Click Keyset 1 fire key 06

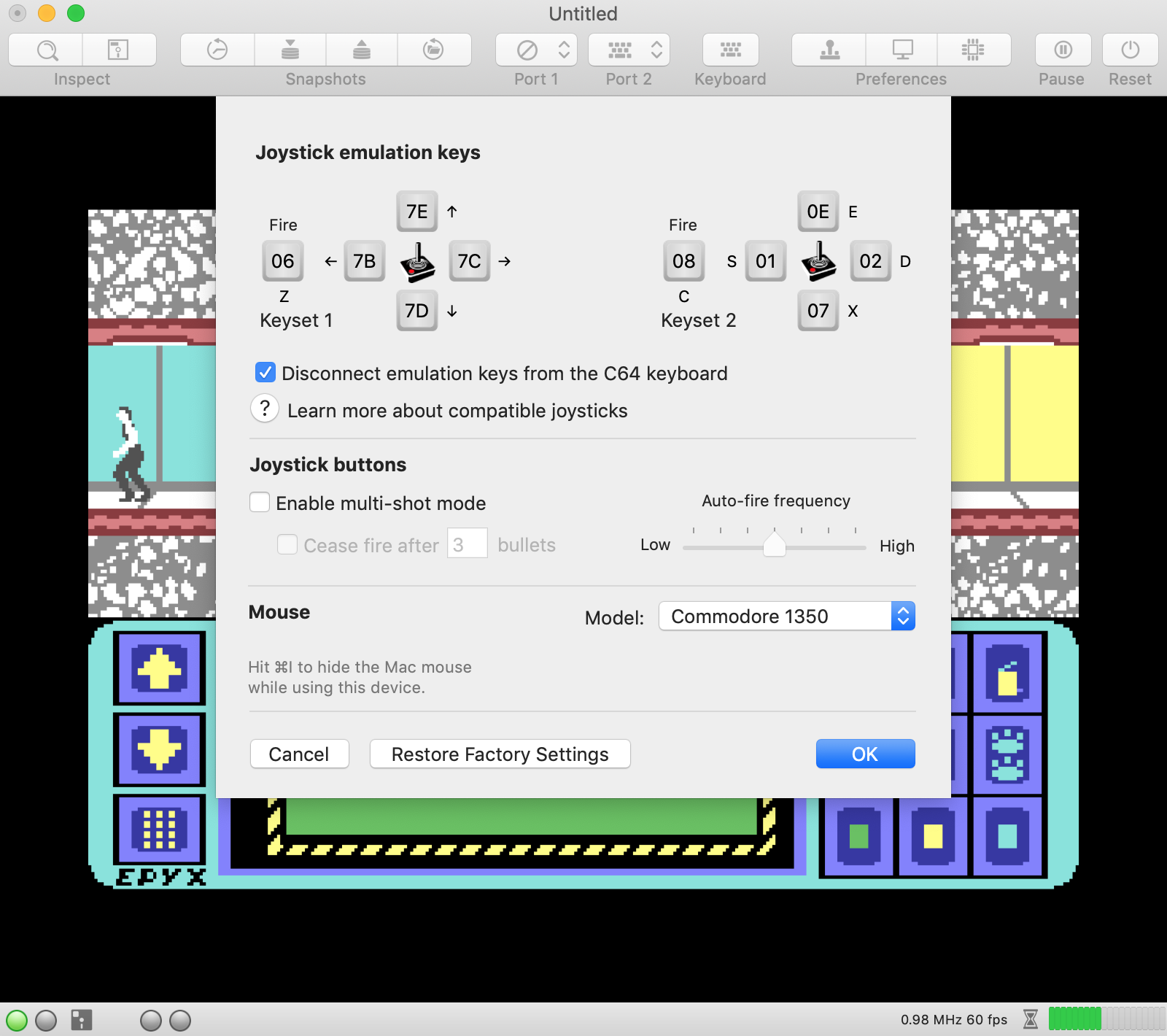point(283,261)
